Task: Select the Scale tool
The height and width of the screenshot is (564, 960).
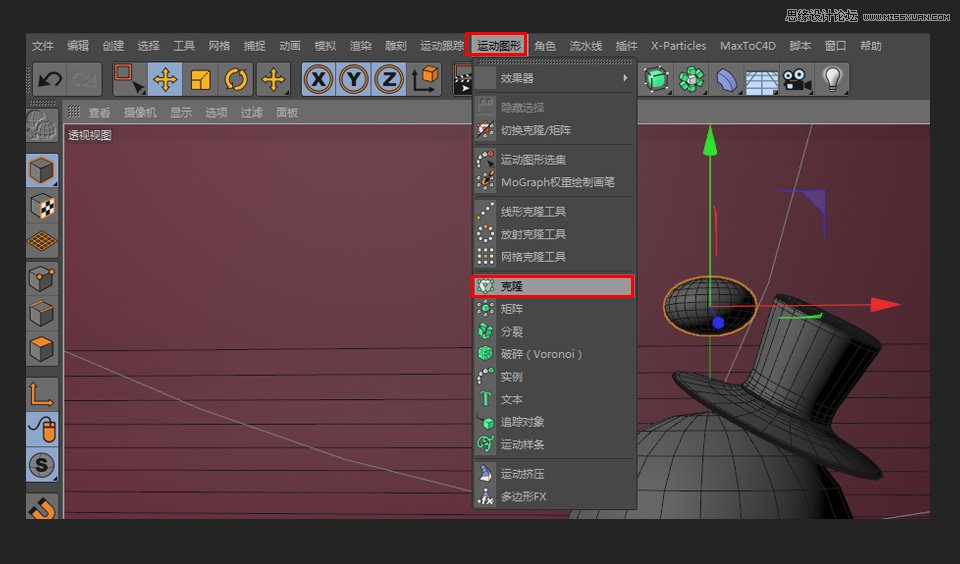Action: pyautogui.click(x=201, y=79)
